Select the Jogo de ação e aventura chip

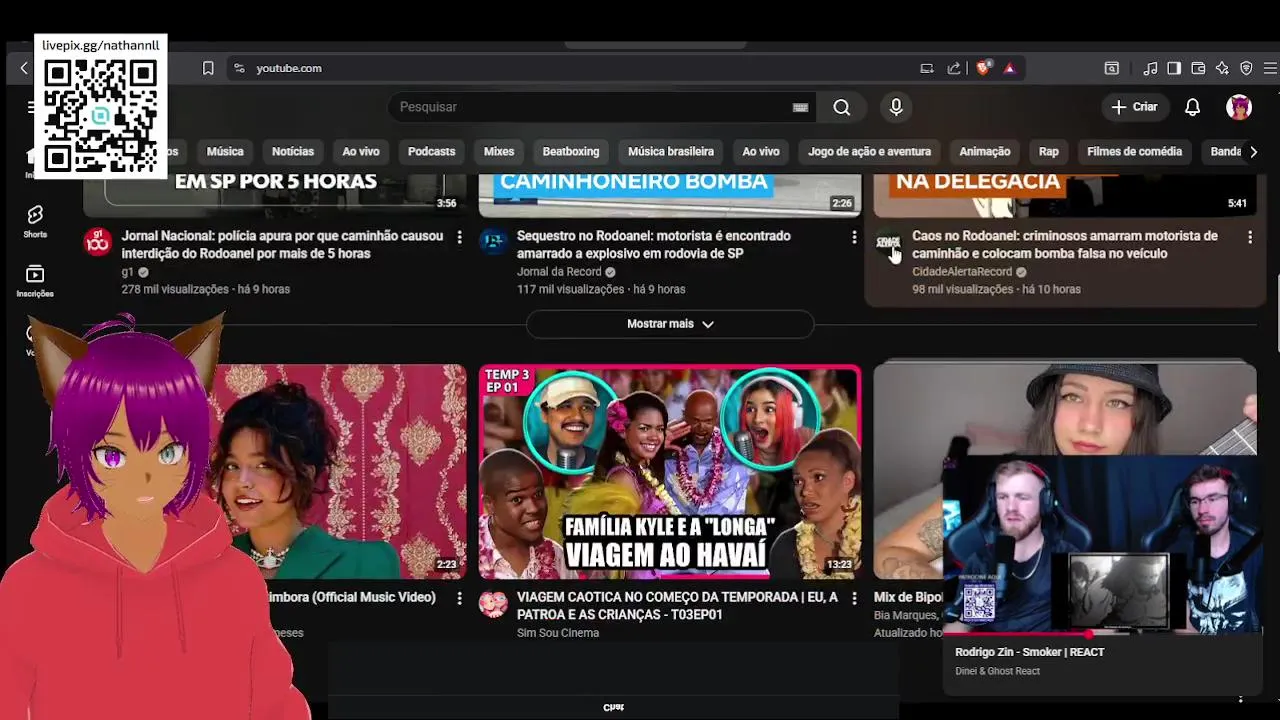(869, 152)
